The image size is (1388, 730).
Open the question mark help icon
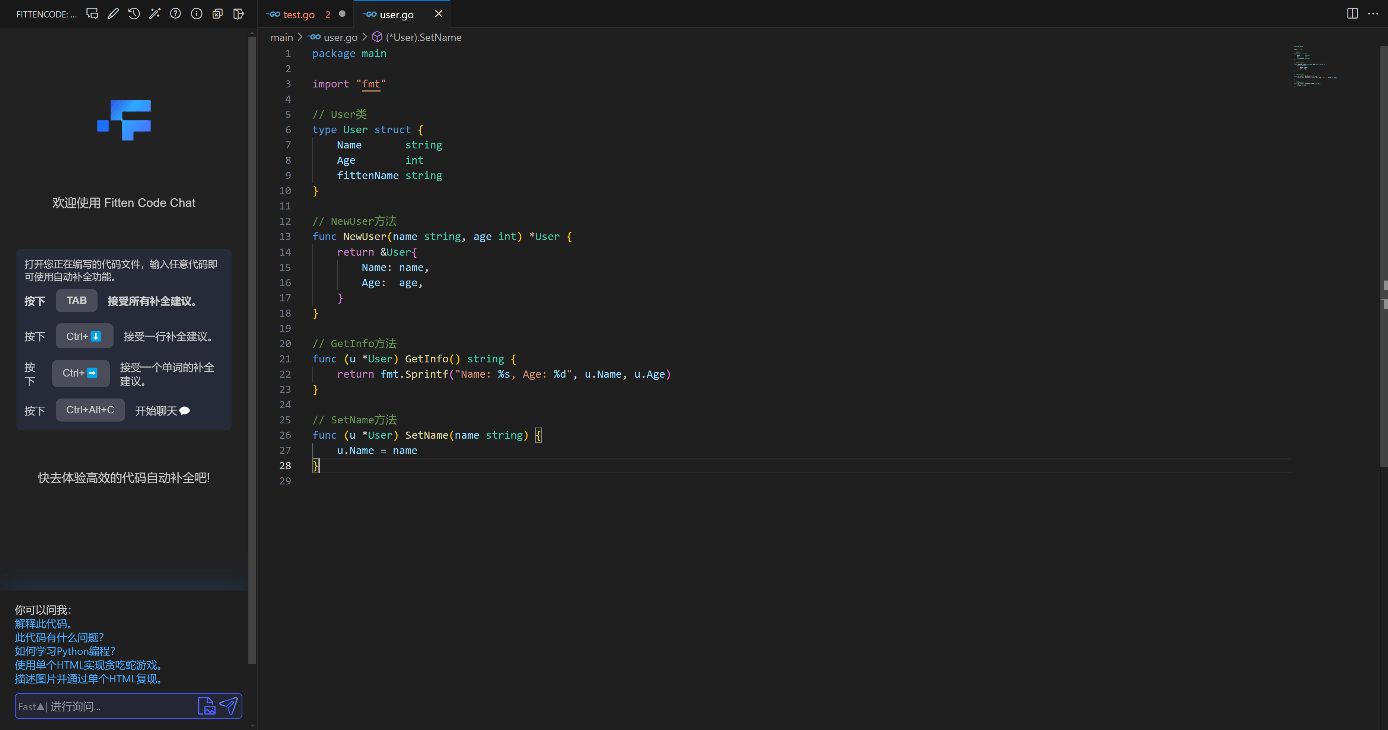175,14
